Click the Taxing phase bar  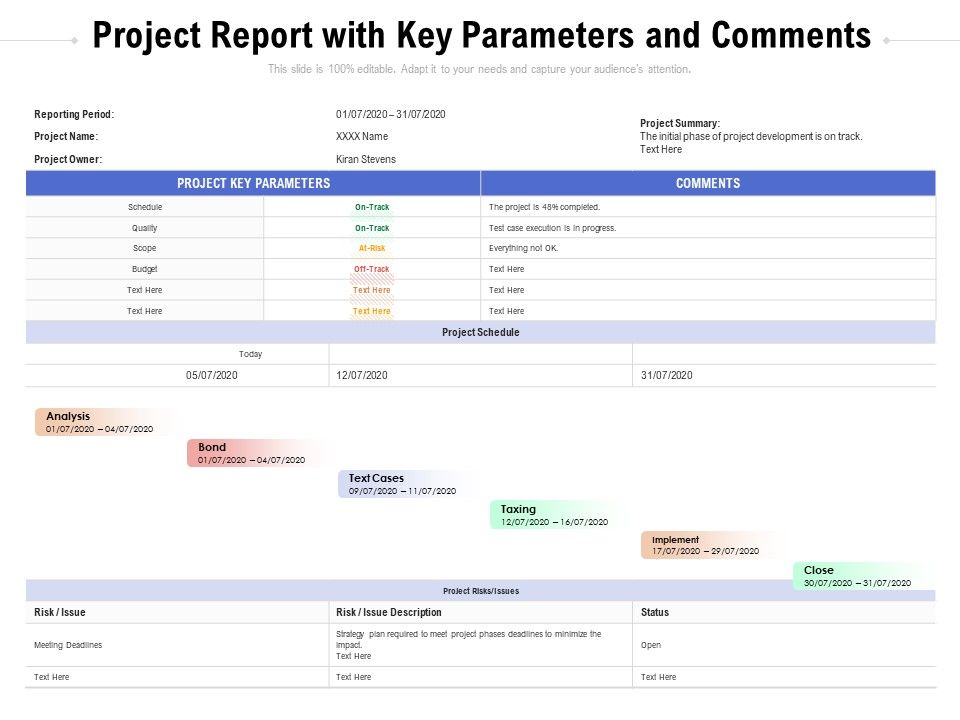point(555,515)
